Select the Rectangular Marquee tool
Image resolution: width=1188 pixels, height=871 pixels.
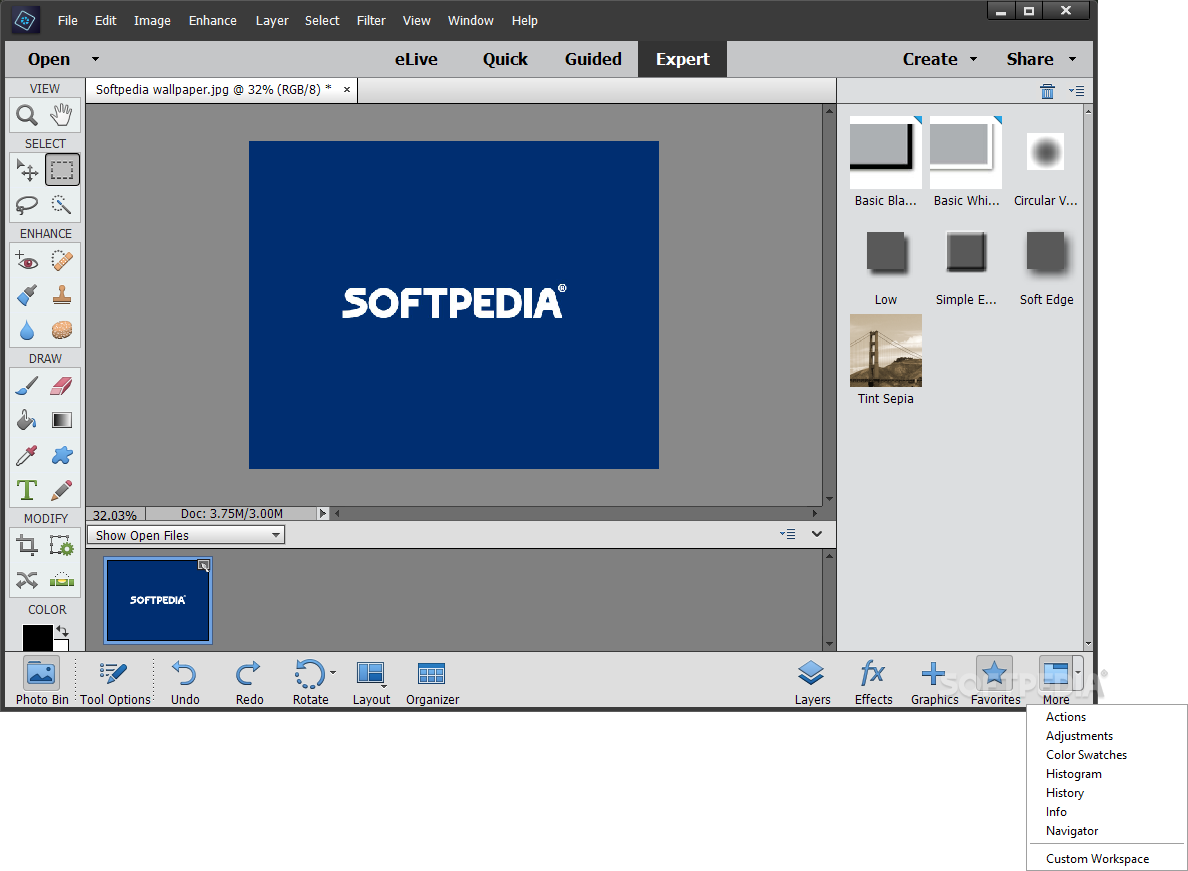click(61, 170)
